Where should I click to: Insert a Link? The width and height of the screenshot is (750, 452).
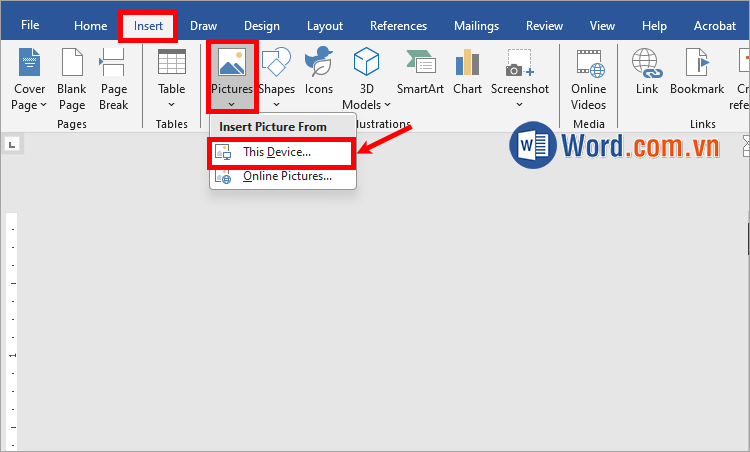click(647, 66)
